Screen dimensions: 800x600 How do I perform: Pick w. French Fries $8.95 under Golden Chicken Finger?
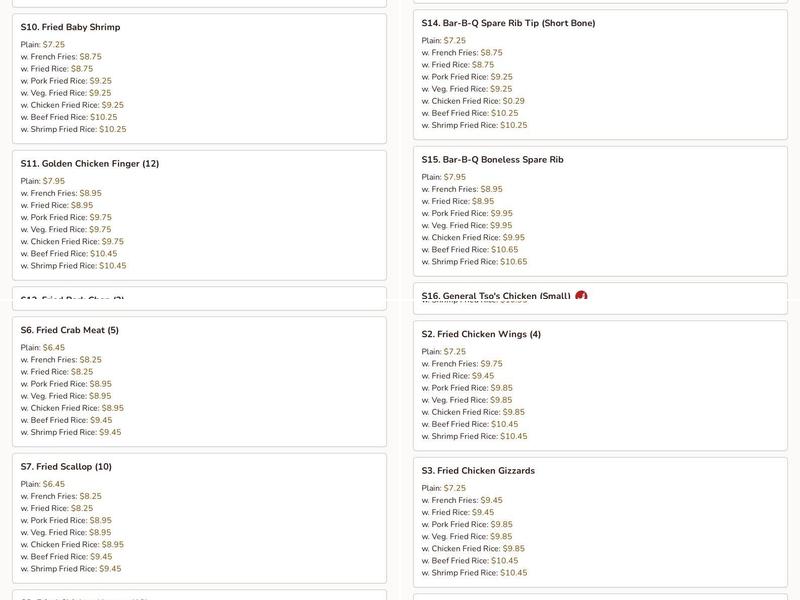click(x=61, y=193)
